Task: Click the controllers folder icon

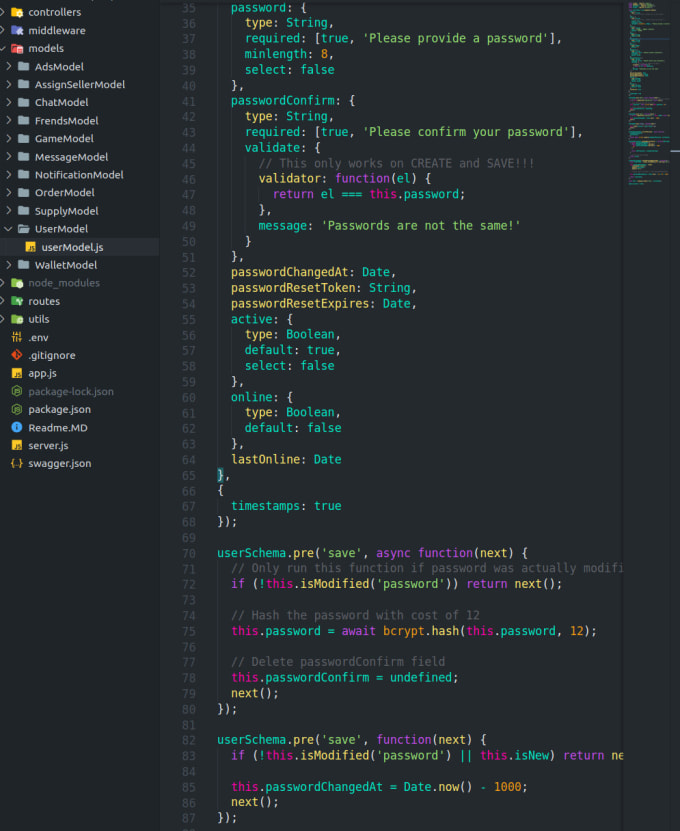Action: pos(17,12)
